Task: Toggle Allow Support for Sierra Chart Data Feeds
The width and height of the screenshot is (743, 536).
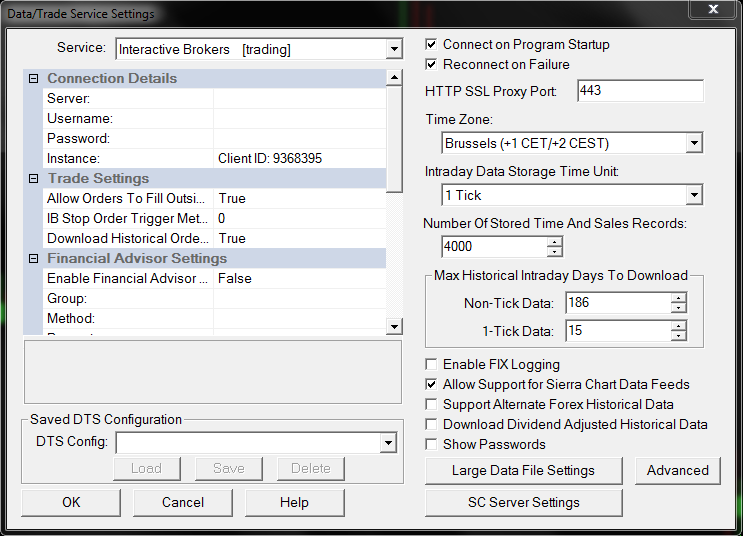Action: (x=431, y=384)
